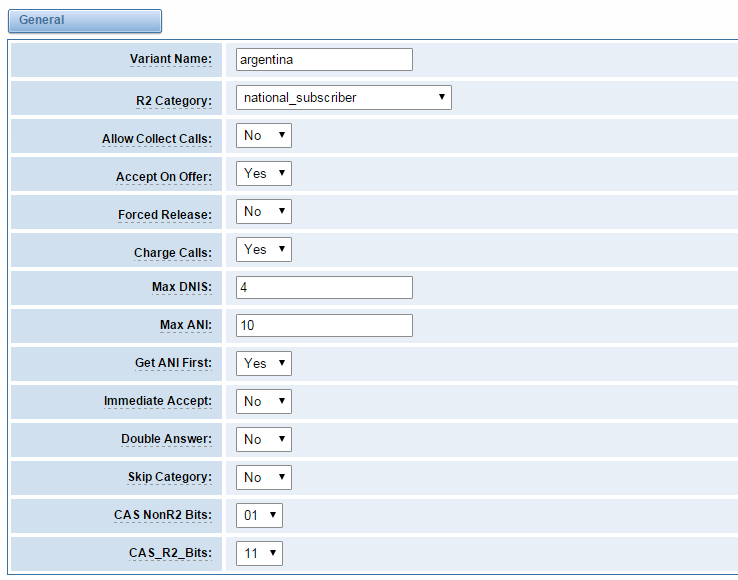Open the CAS NonR2 Bits dropdown
Image resolution: width=738 pixels, height=580 pixels.
coord(259,516)
